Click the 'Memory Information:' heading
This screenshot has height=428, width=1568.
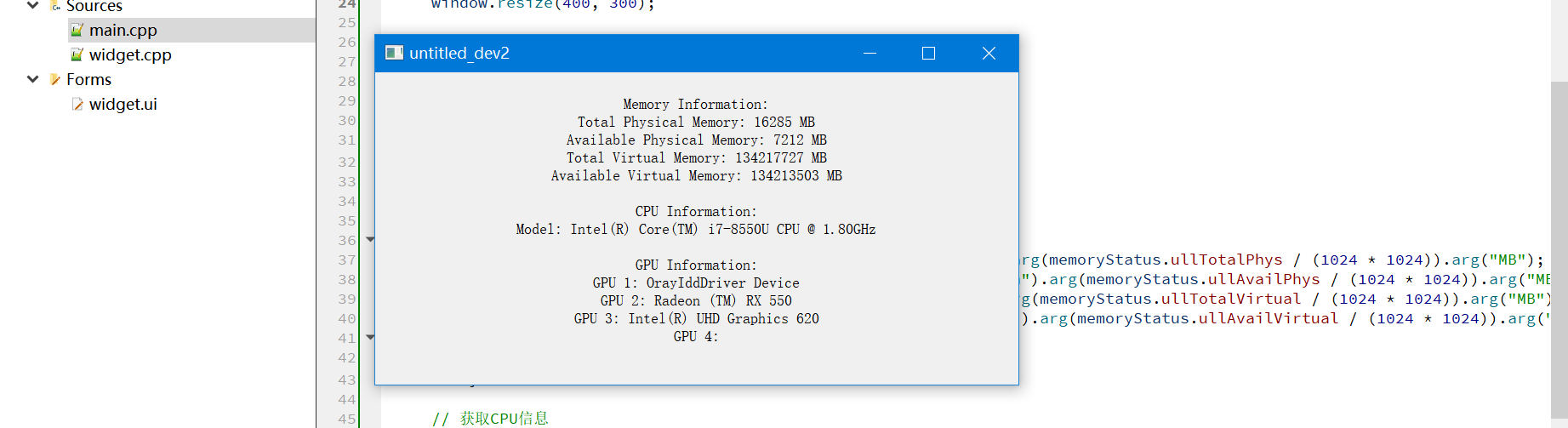click(696, 104)
